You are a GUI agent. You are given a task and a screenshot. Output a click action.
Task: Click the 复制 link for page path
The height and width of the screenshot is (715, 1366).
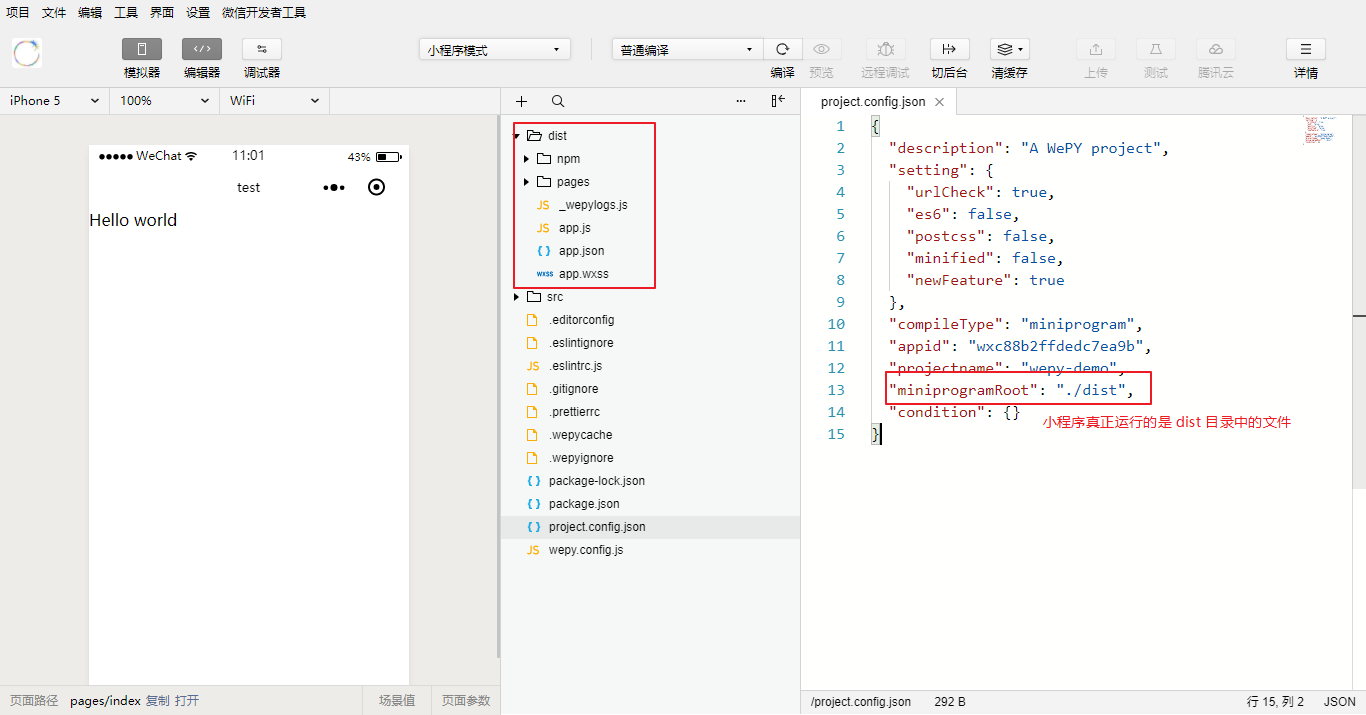[x=157, y=701]
